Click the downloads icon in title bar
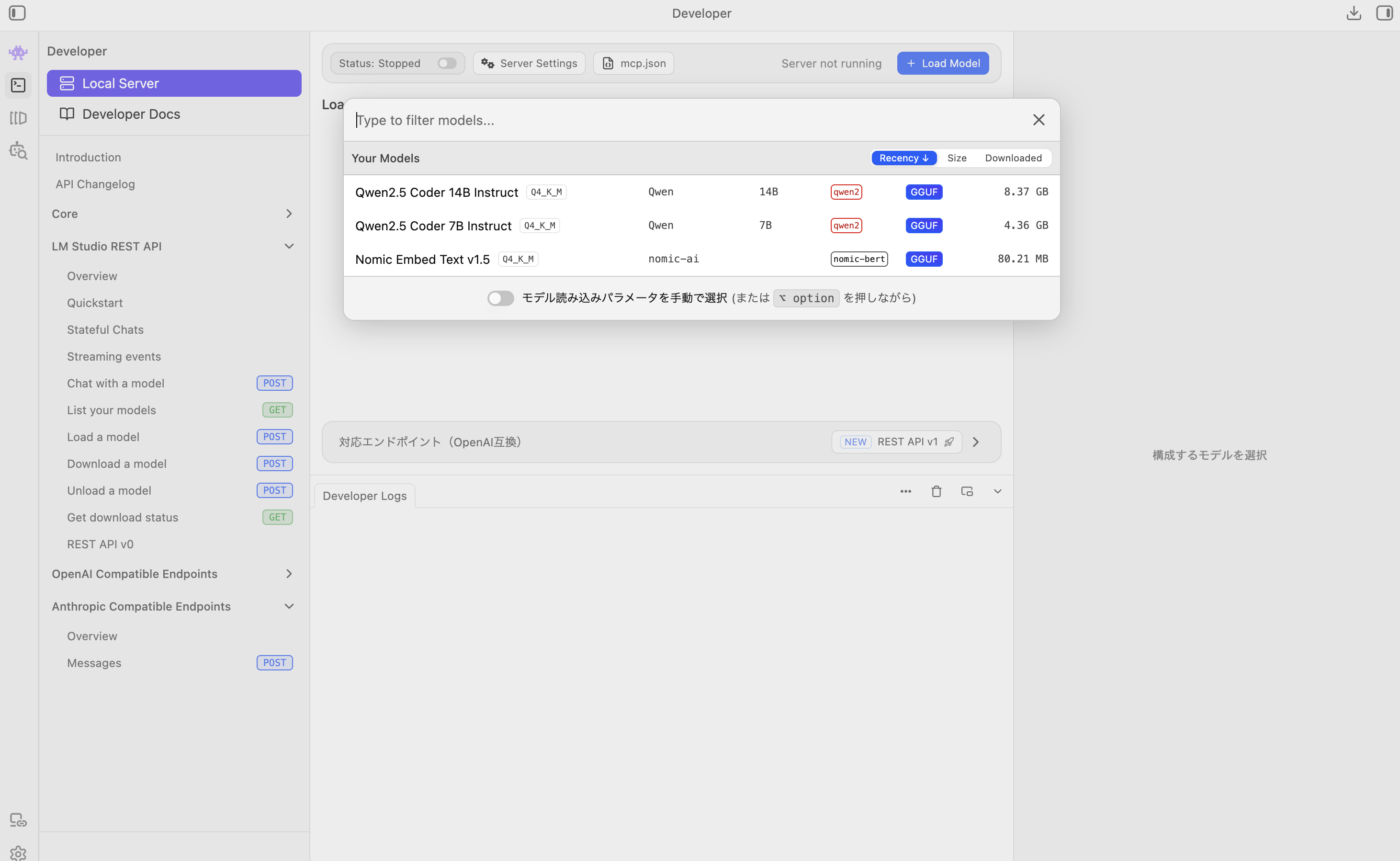This screenshot has width=1400, height=861. pos(1353,12)
